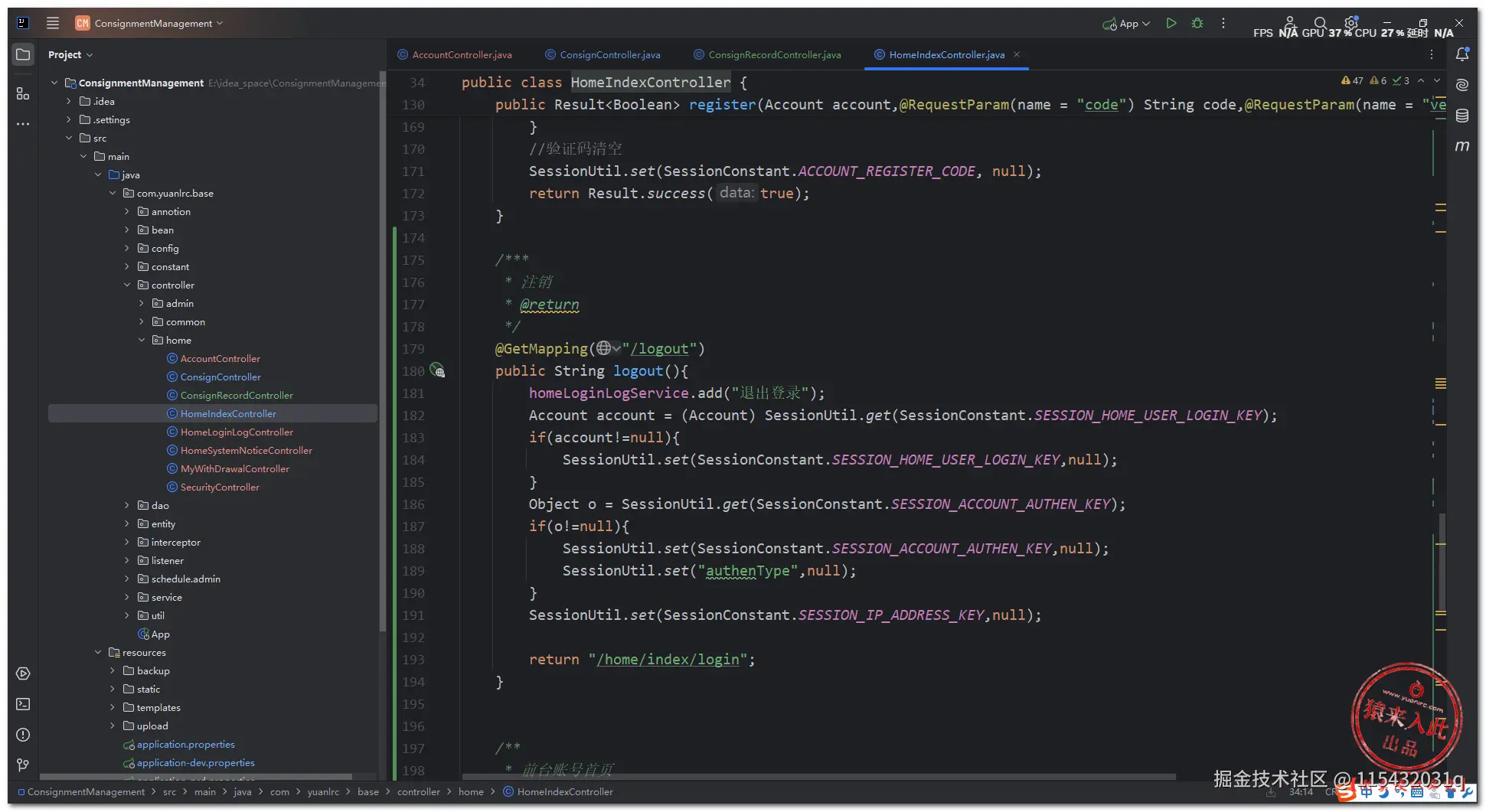Image resolution: width=1486 pixels, height=812 pixels.
Task: Expand the .settings folder
Action: 69,119
